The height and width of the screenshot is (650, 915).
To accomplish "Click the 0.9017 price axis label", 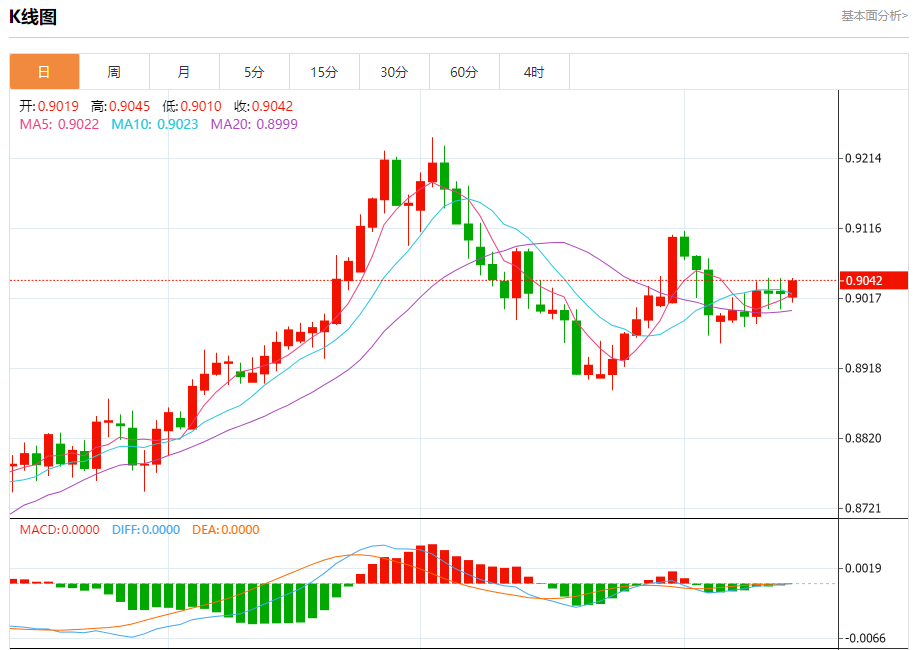I will (863, 298).
